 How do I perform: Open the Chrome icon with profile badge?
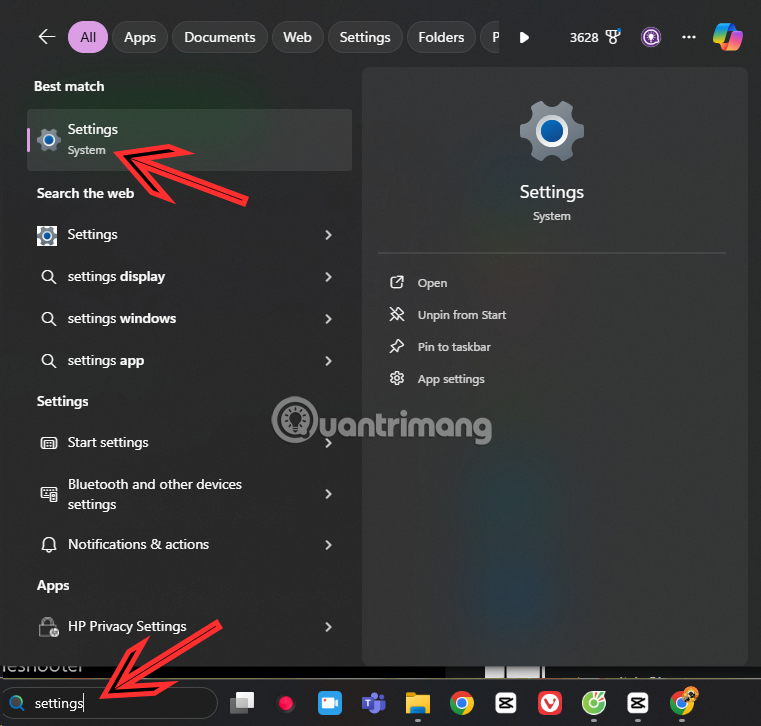click(683, 702)
